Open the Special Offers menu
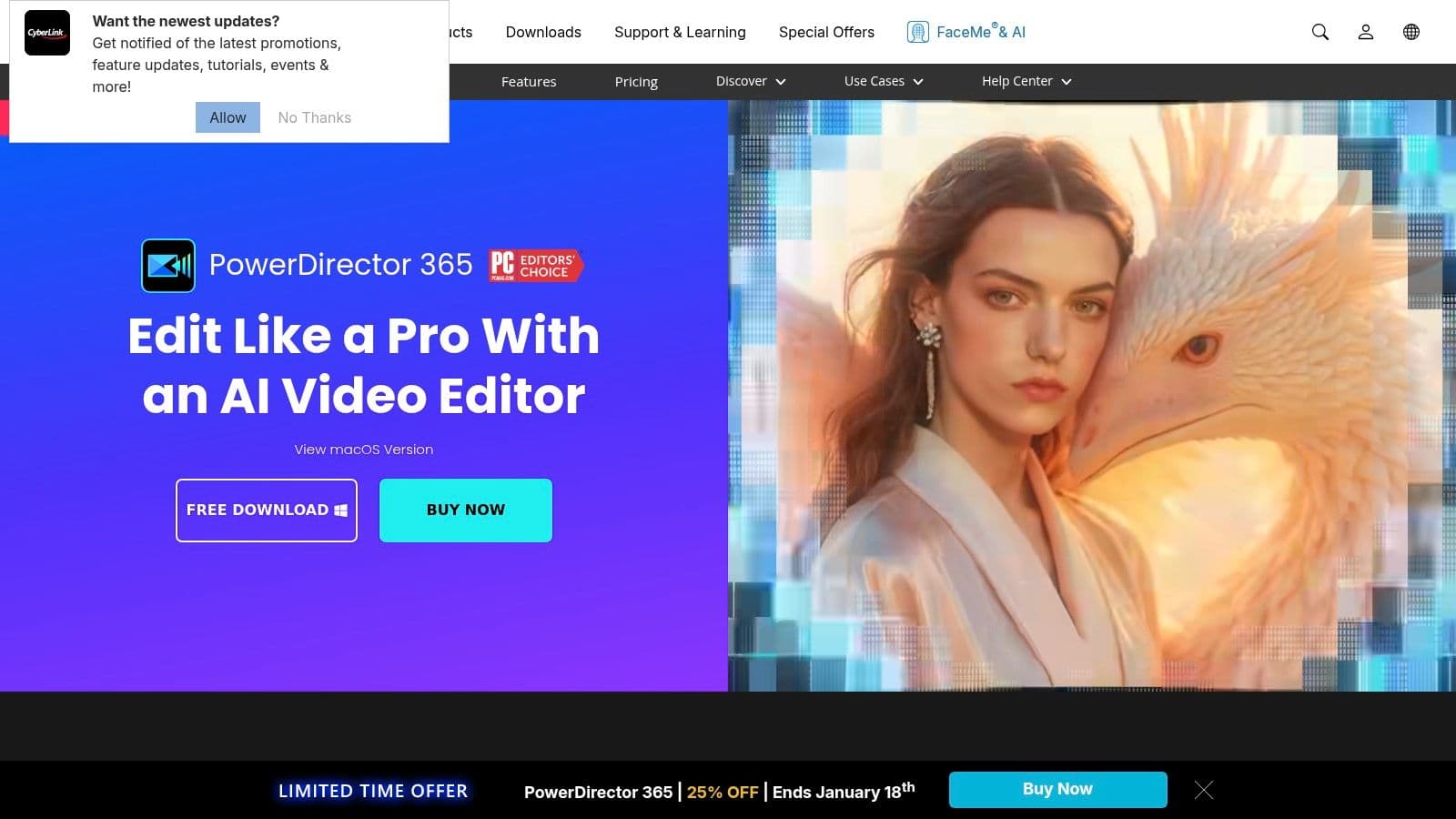This screenshot has width=1456, height=819. pos(826,32)
